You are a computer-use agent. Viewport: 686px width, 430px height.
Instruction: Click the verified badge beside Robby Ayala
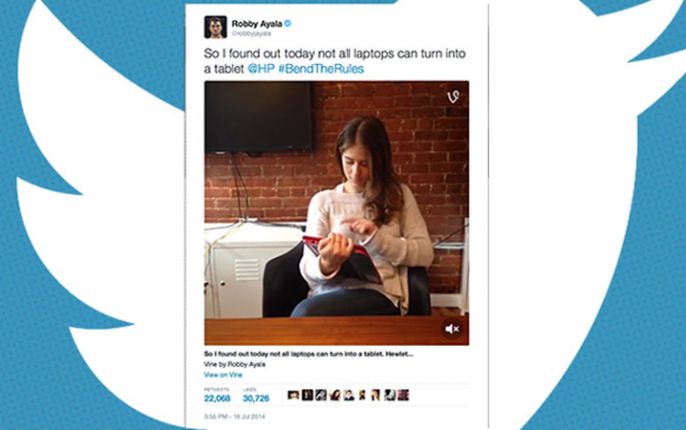pyautogui.click(x=287, y=23)
